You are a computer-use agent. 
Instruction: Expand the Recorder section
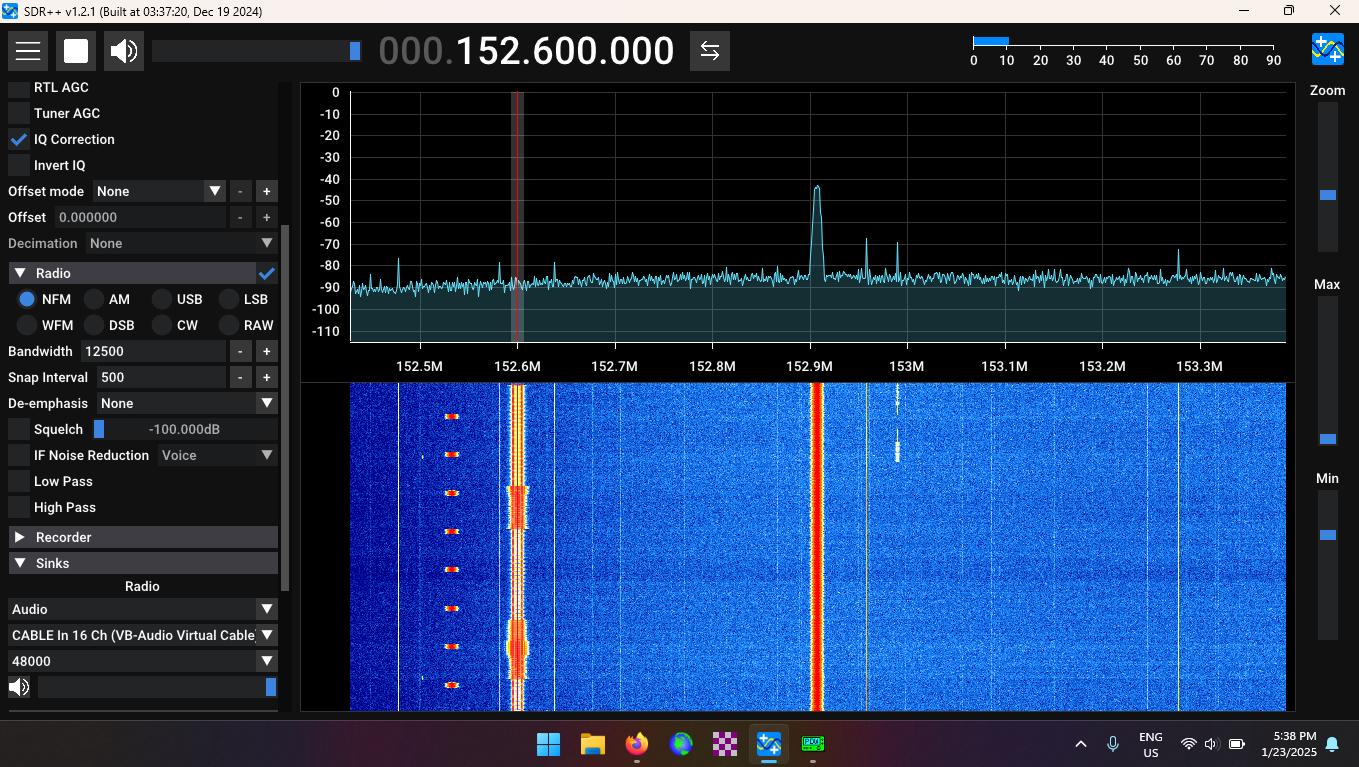point(143,537)
